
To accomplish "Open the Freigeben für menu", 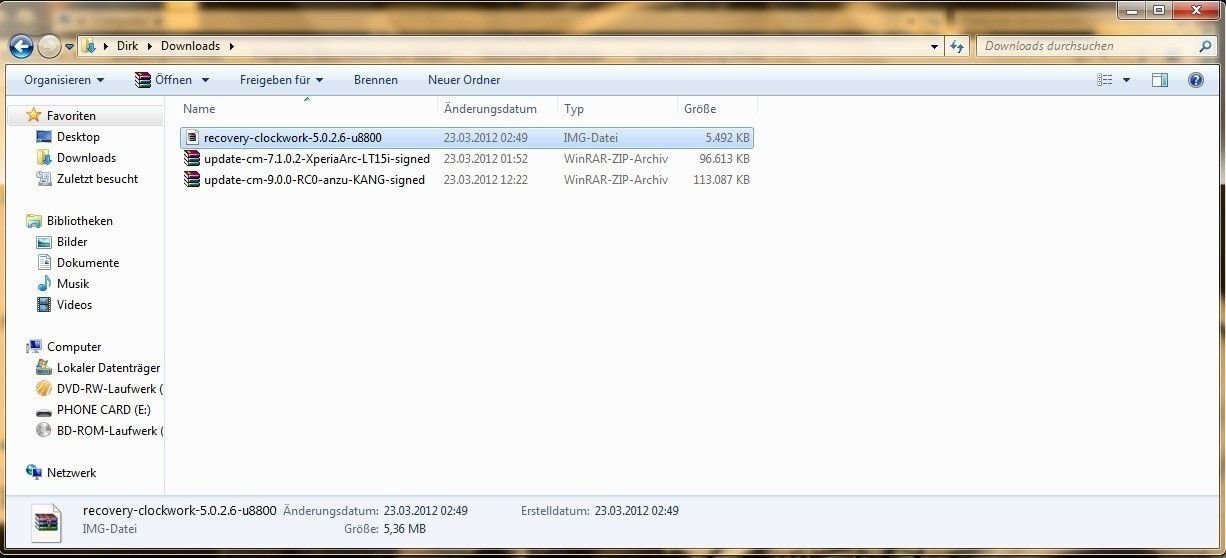I will point(281,80).
